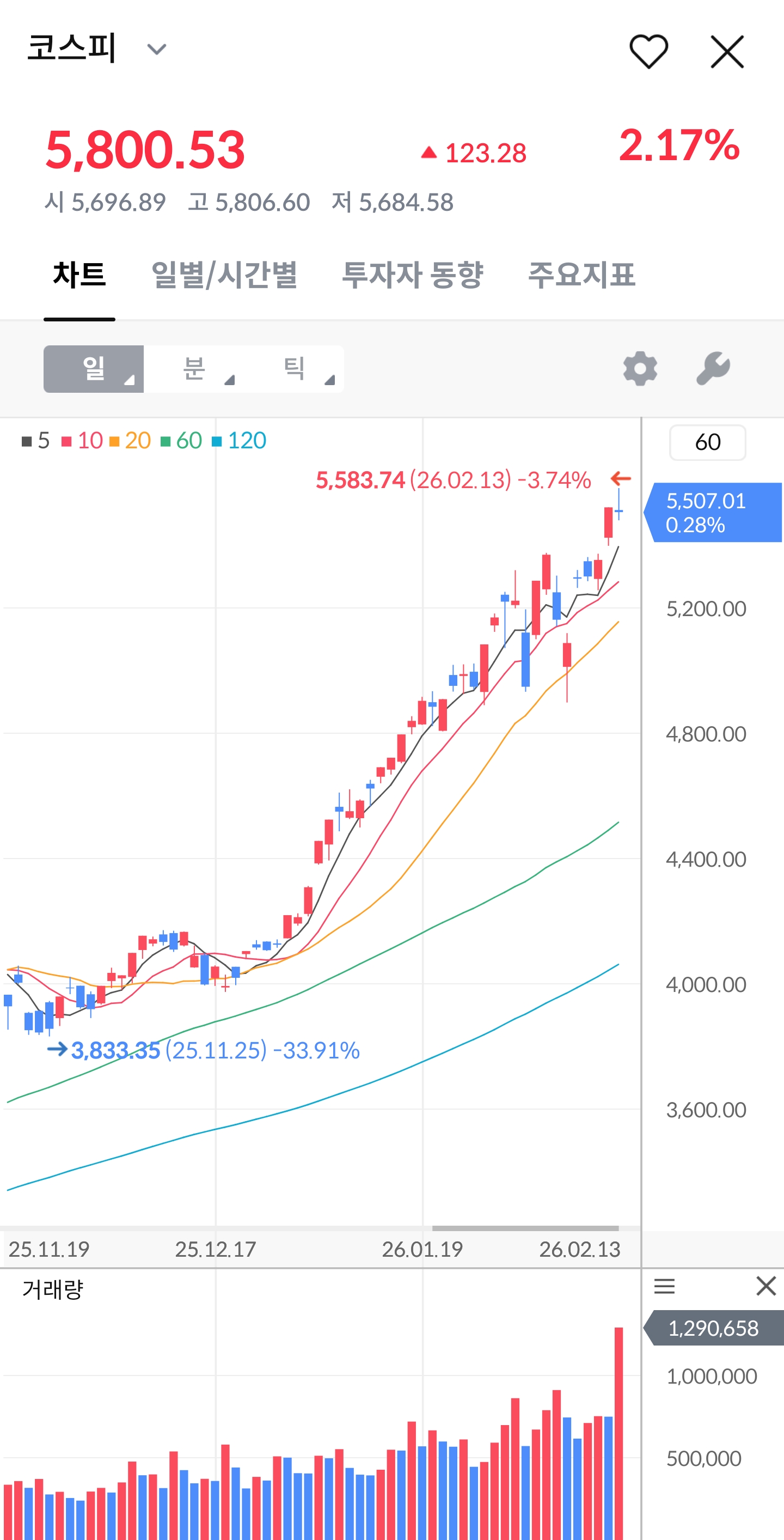Open volume panel hamburger menu icon
The image size is (784, 1540).
click(x=664, y=1286)
